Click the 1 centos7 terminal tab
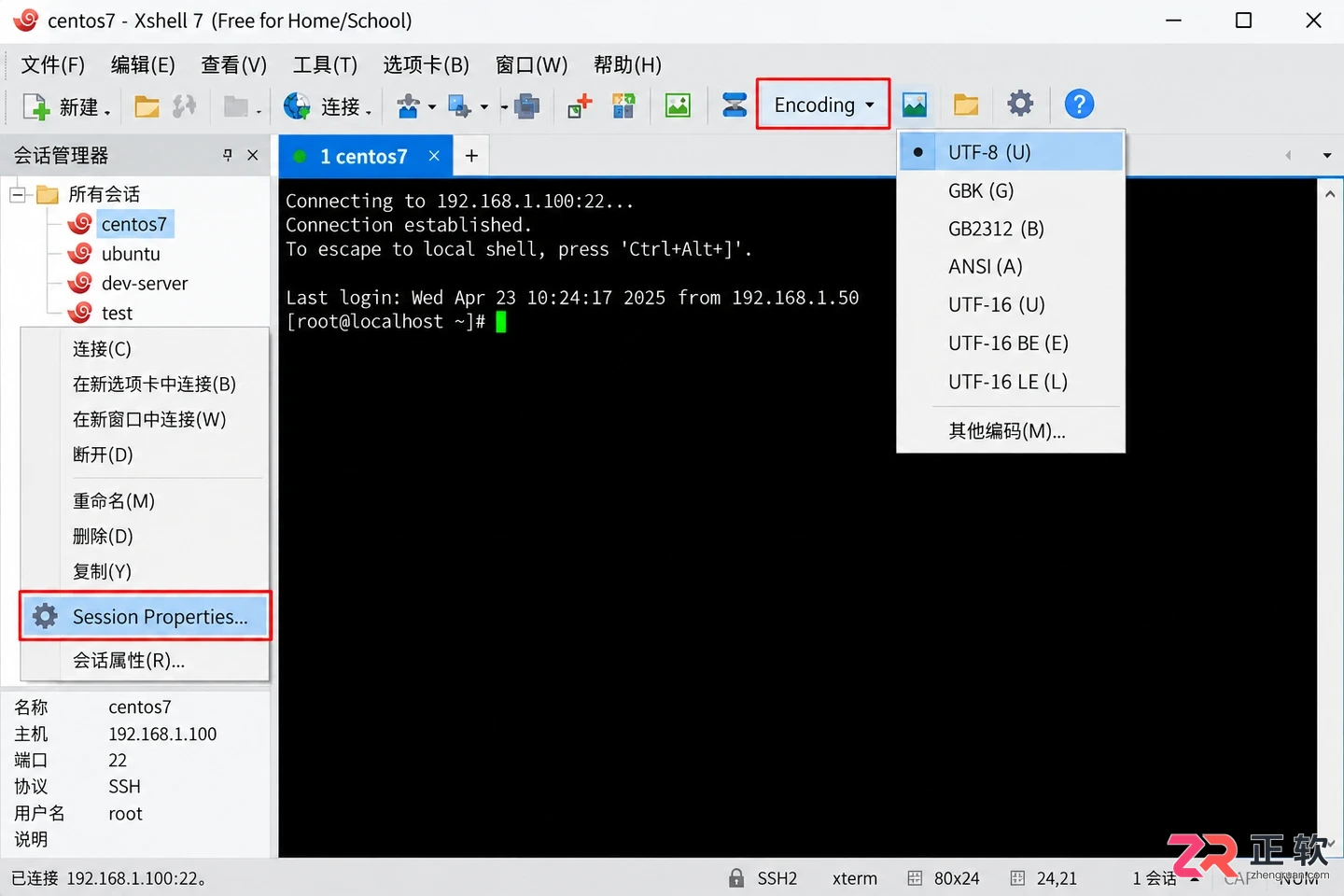The width and height of the screenshot is (1344, 896). point(365,156)
